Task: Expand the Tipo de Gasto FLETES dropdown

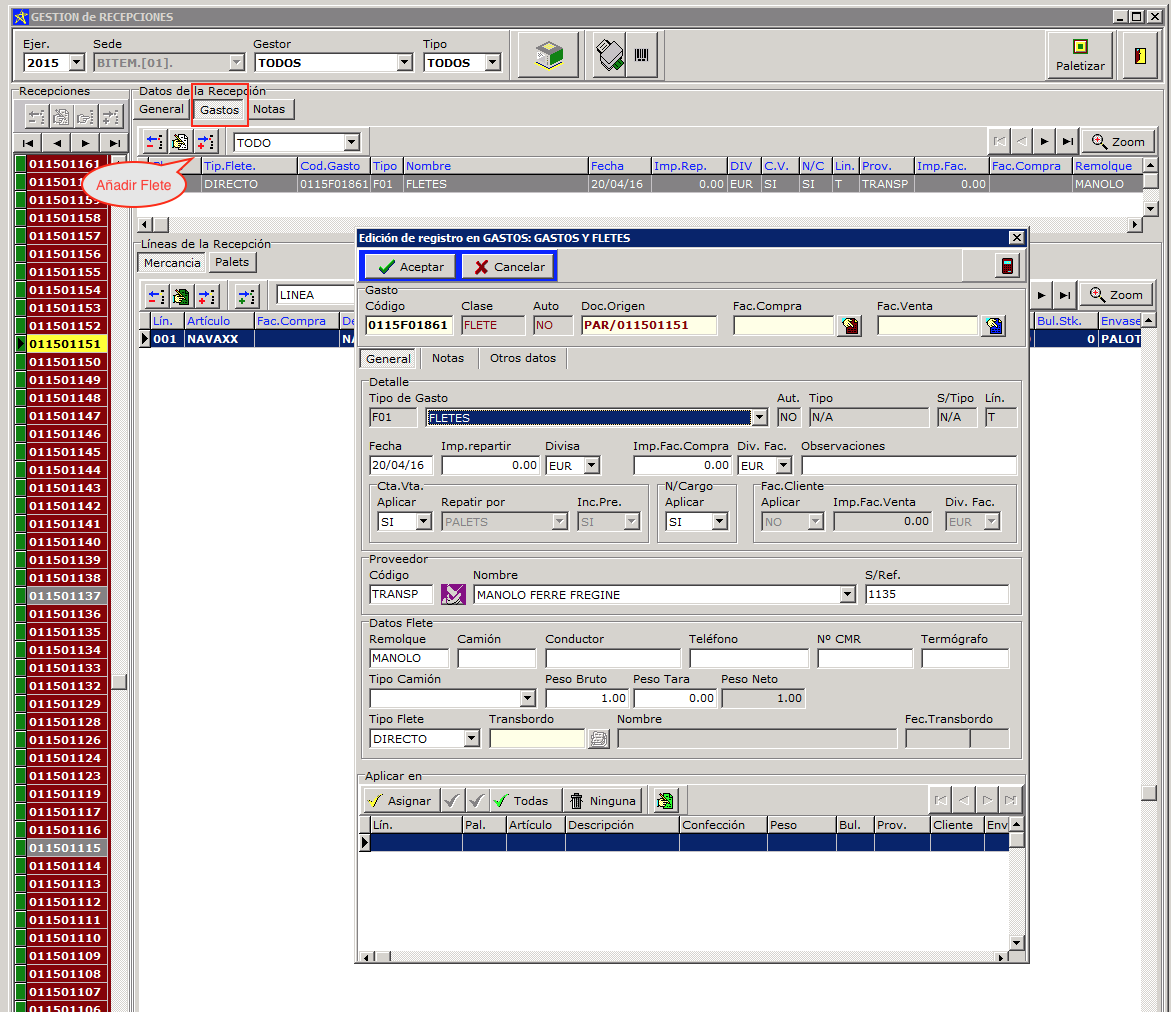Action: [x=759, y=418]
